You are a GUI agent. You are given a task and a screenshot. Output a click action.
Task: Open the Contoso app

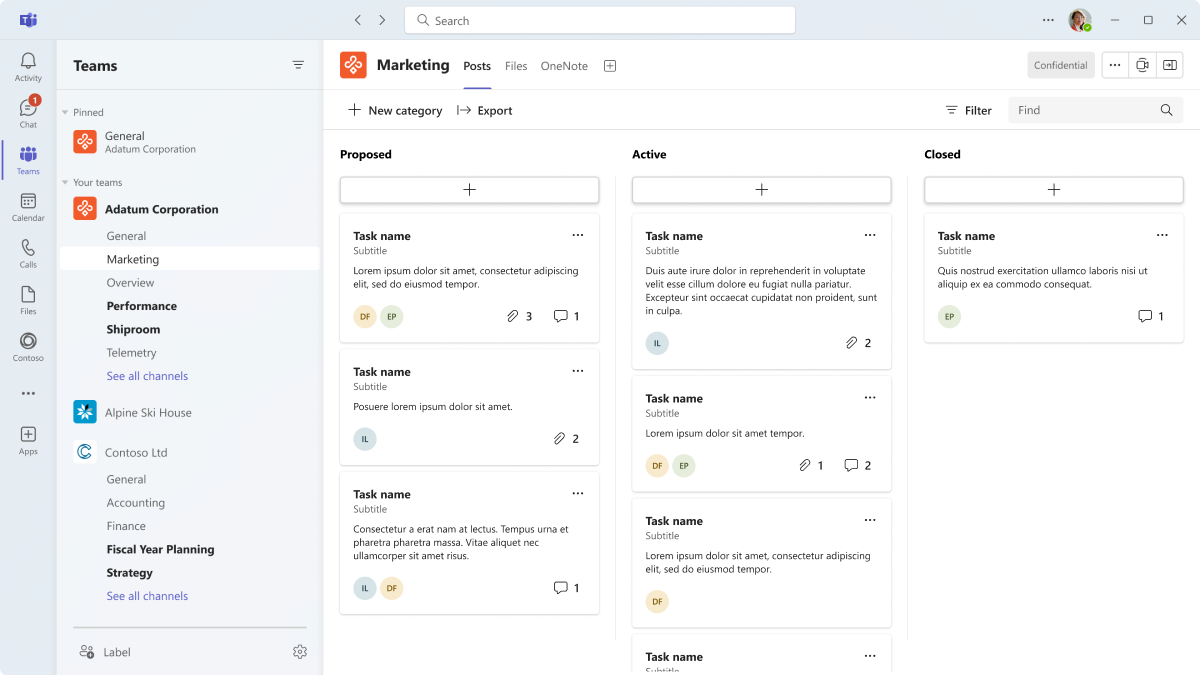[x=28, y=347]
